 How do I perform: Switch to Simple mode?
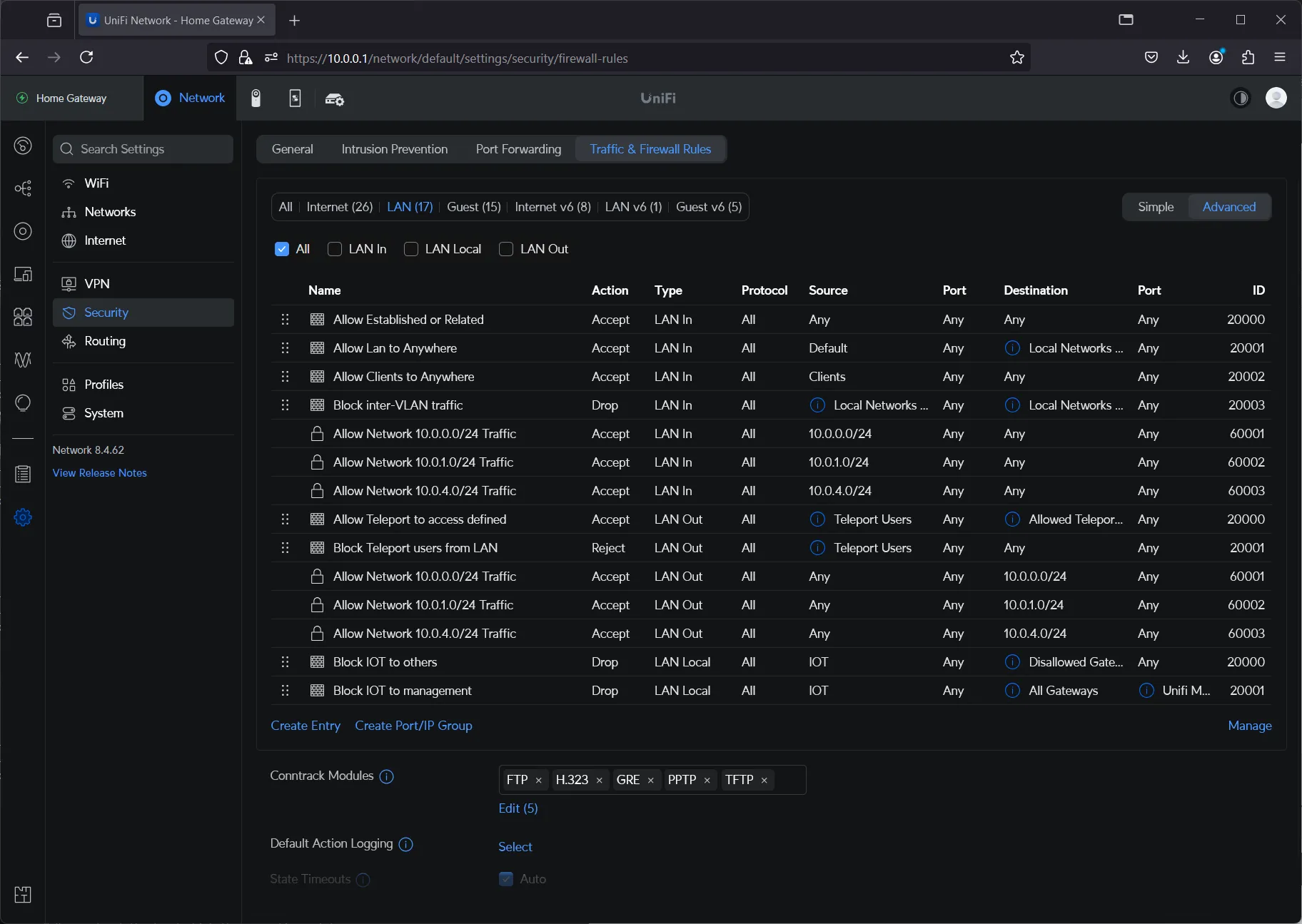1155,207
